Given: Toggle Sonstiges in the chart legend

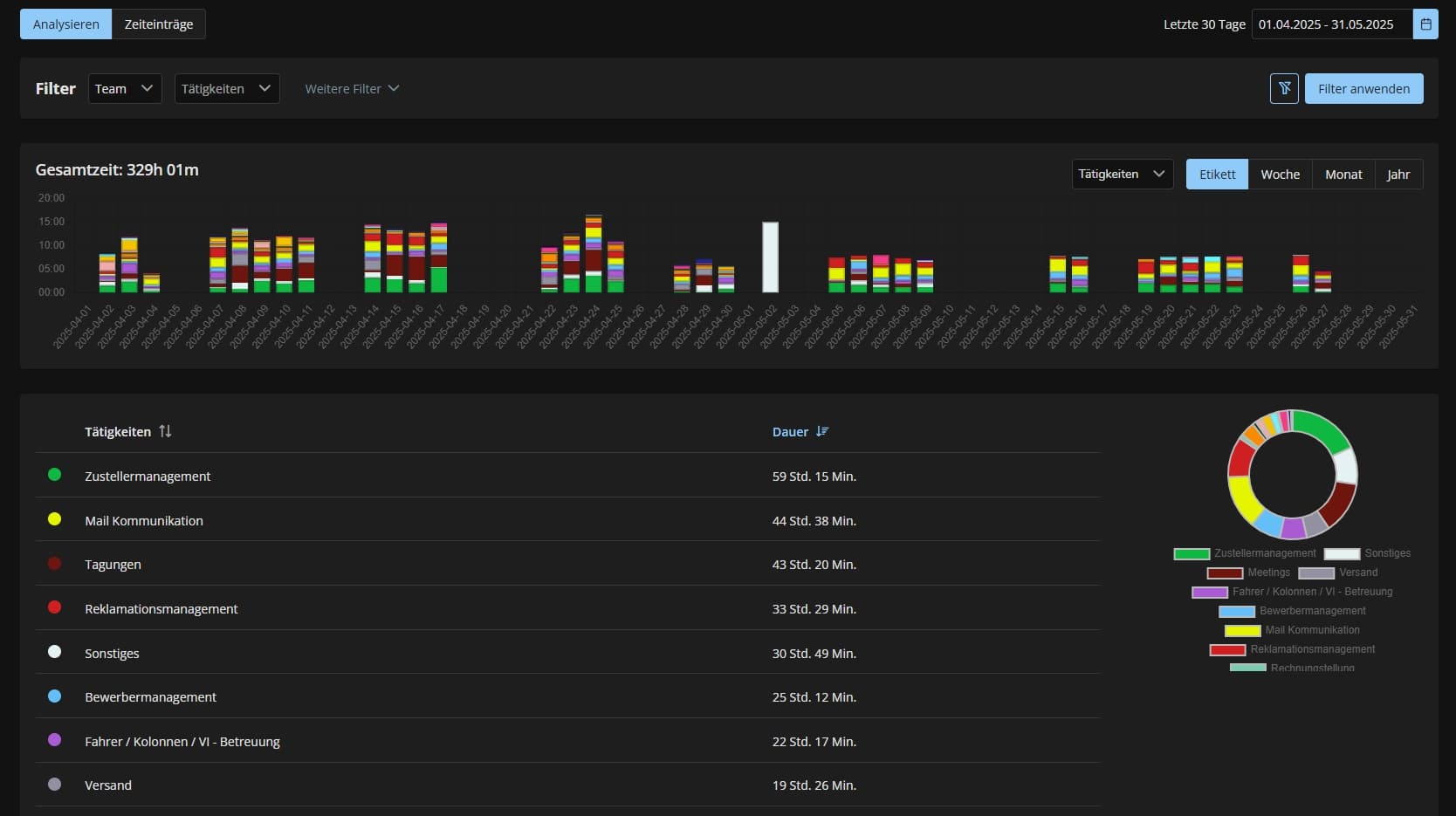Looking at the screenshot, I should (x=1368, y=553).
